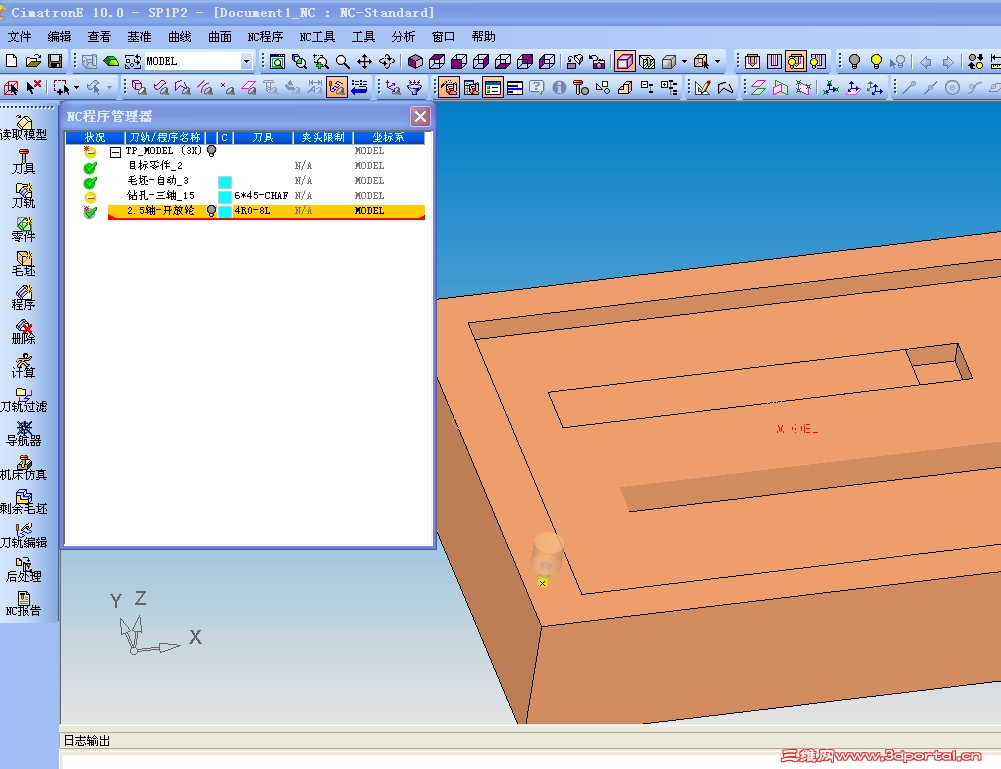Image resolution: width=1001 pixels, height=769 pixels.
Task: Click the measurement ruler icon at toolbar end
Action: click(995, 61)
